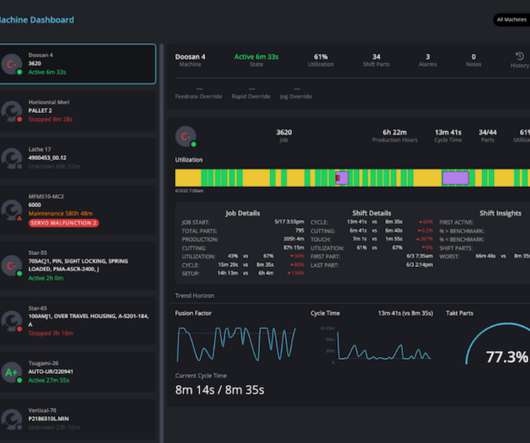
Task: Click the TOTAL PARTS row in Job Details
Action: point(243,231)
